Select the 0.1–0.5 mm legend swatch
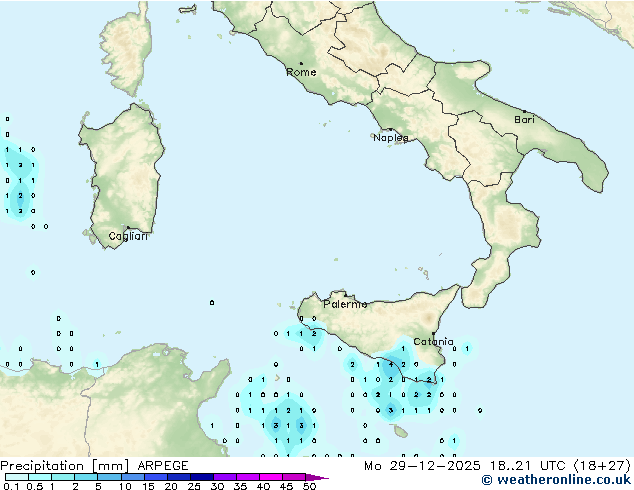The width and height of the screenshot is (634, 490). pyautogui.click(x=17, y=477)
